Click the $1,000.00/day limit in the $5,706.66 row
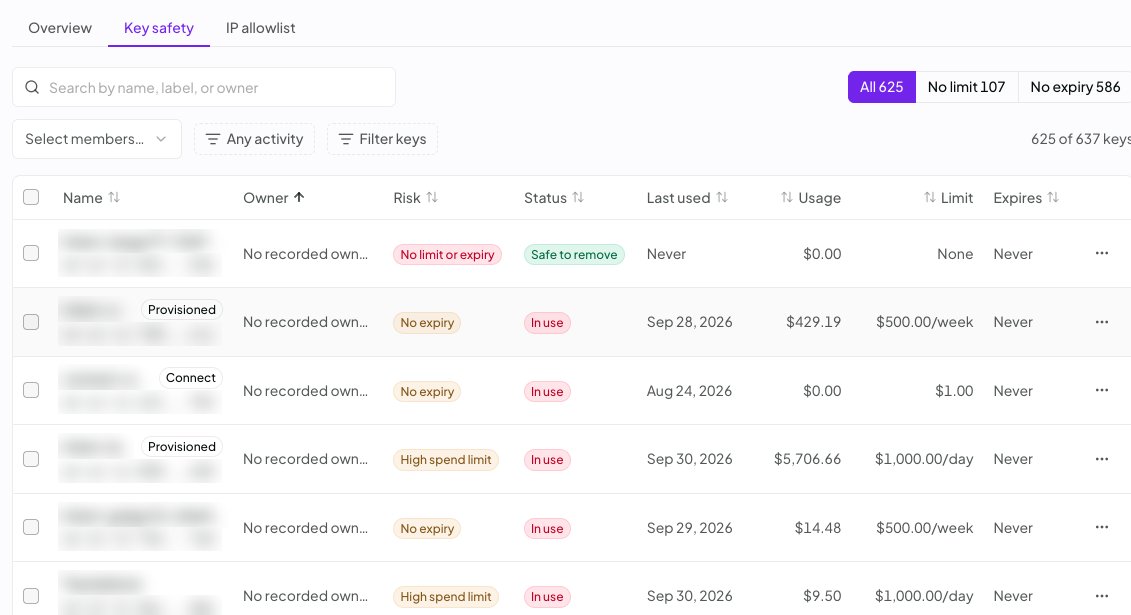This screenshot has height=615, width=1131. [924, 459]
